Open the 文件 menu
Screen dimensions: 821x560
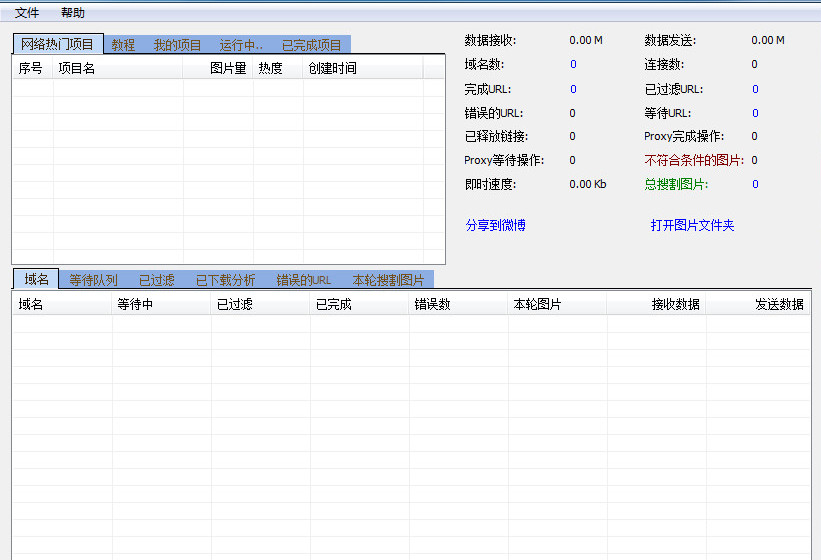(27, 13)
